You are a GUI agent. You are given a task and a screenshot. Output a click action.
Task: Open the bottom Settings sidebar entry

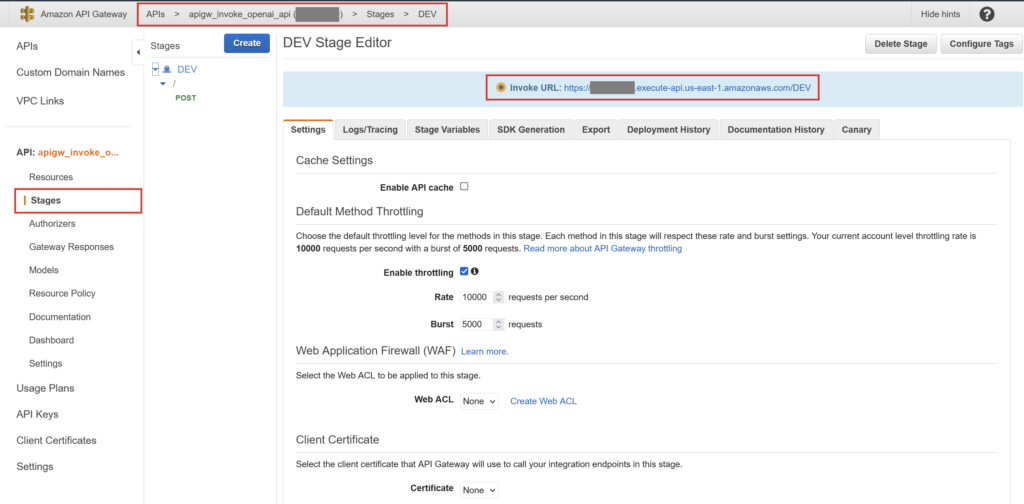pyautogui.click(x=35, y=467)
